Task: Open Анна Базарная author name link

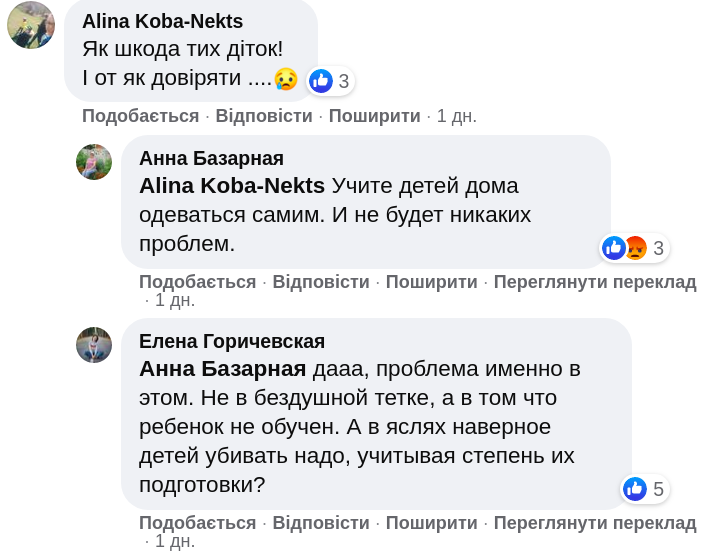Action: coord(211,158)
